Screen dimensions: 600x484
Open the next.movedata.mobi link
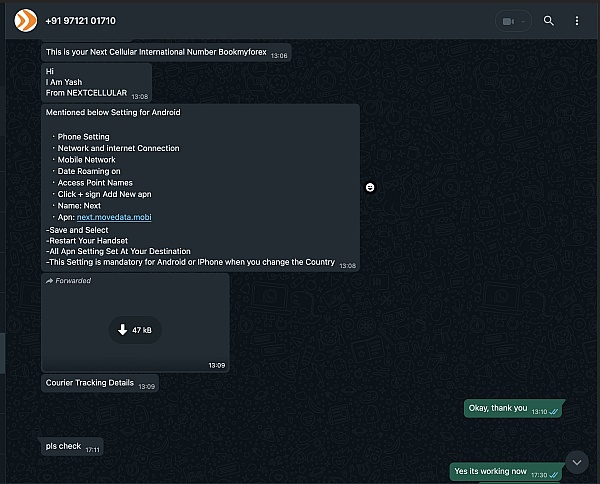pyautogui.click(x=114, y=217)
